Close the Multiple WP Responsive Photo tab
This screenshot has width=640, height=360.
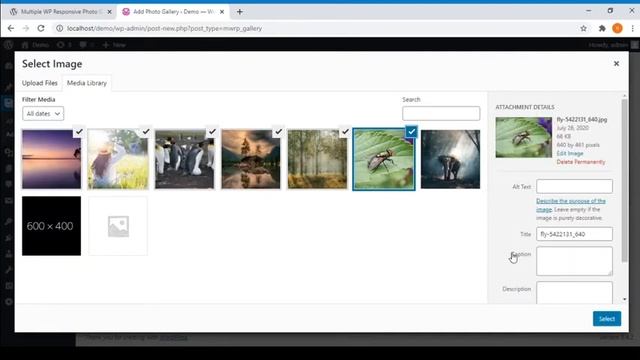(109, 12)
